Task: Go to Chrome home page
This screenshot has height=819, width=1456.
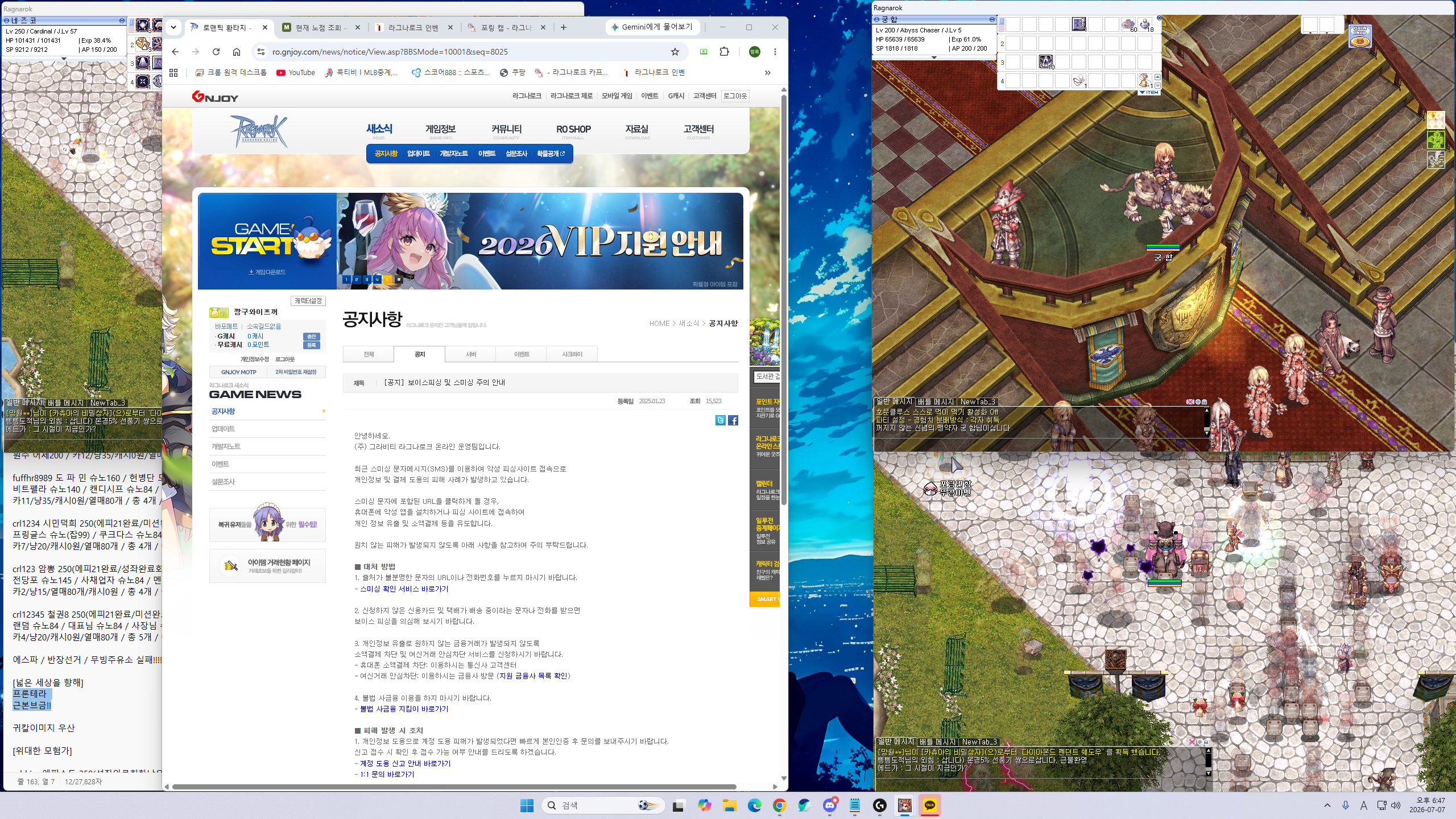Action: pyautogui.click(x=237, y=52)
